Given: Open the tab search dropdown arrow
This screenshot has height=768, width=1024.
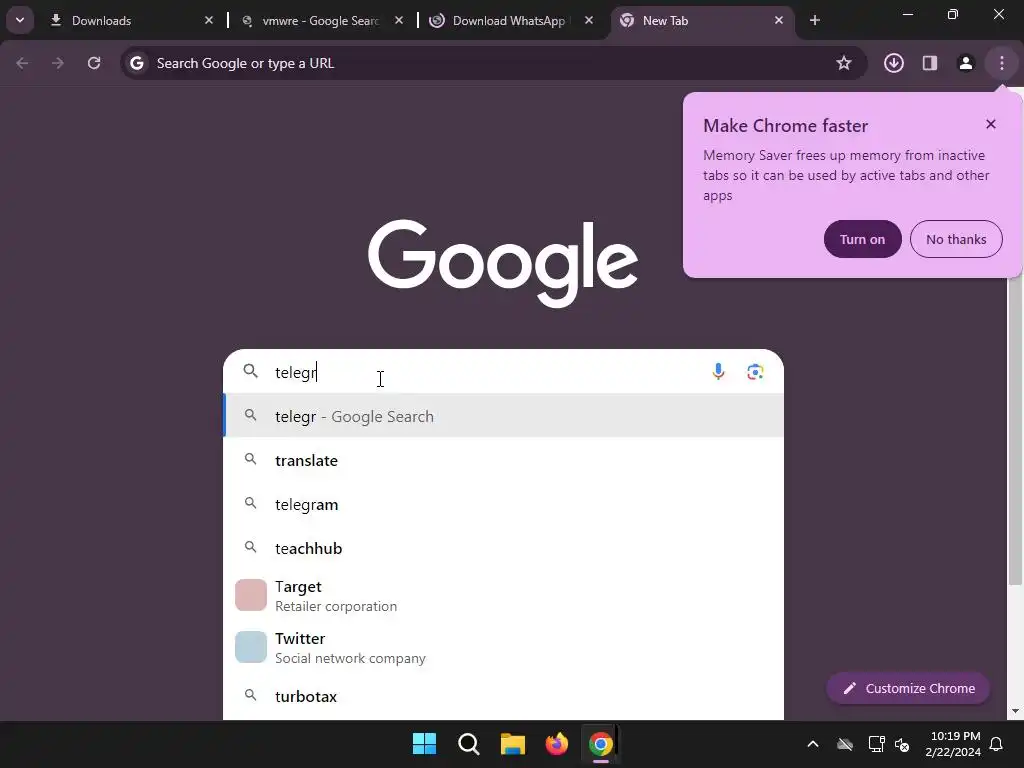Looking at the screenshot, I should pyautogui.click(x=20, y=20).
